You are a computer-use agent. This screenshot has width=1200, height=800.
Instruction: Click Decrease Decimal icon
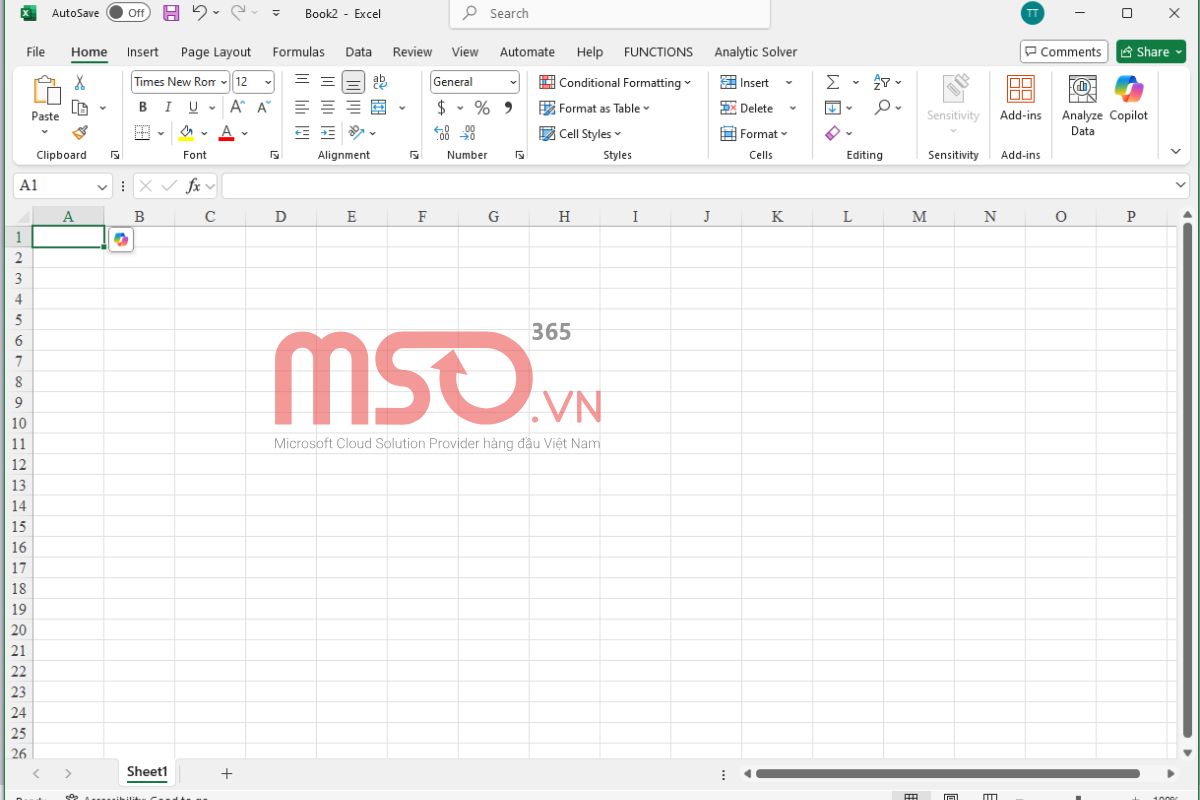pos(467,132)
